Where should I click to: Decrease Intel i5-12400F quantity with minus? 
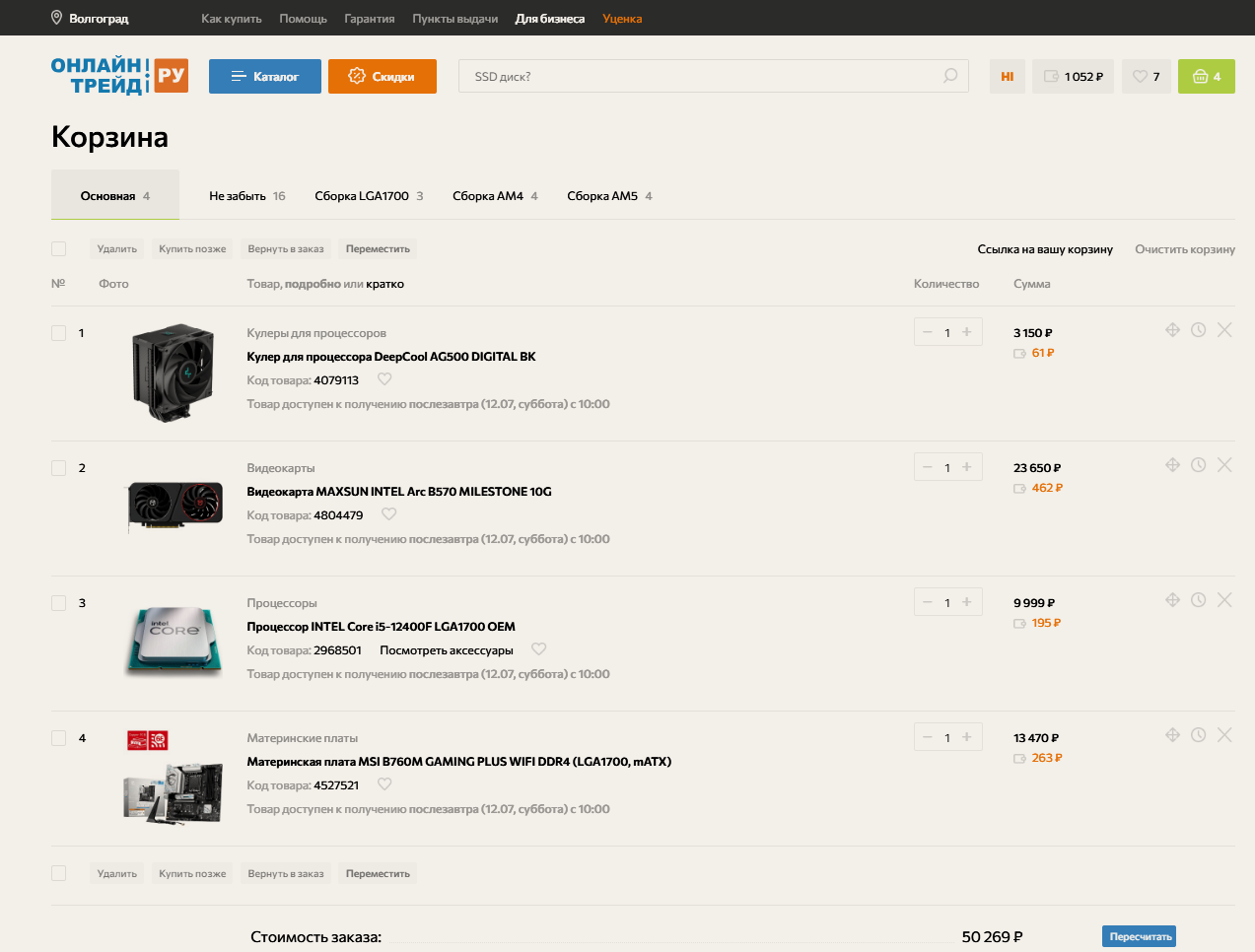928,602
